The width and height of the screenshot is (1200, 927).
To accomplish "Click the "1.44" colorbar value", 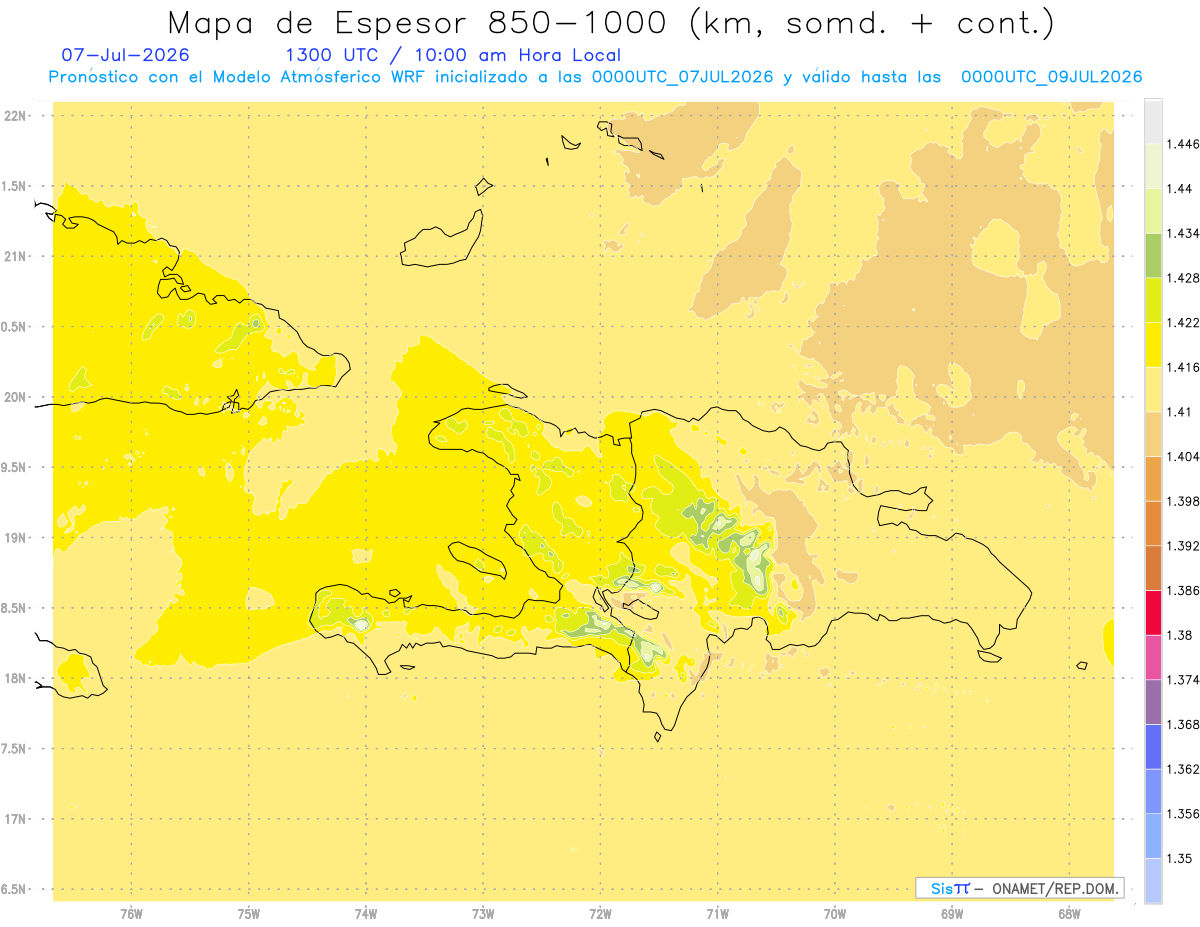I will tap(1178, 189).
